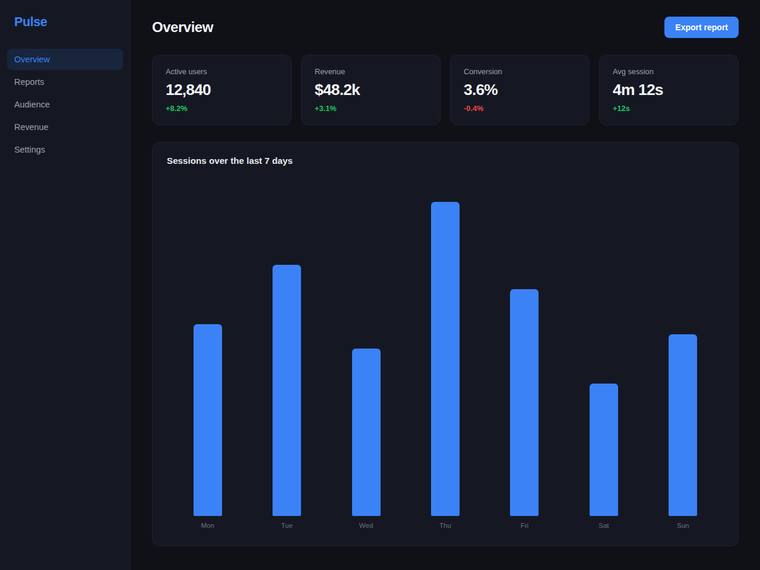Click the +8.2% change indicator
The width and height of the screenshot is (760, 570).
click(x=176, y=108)
